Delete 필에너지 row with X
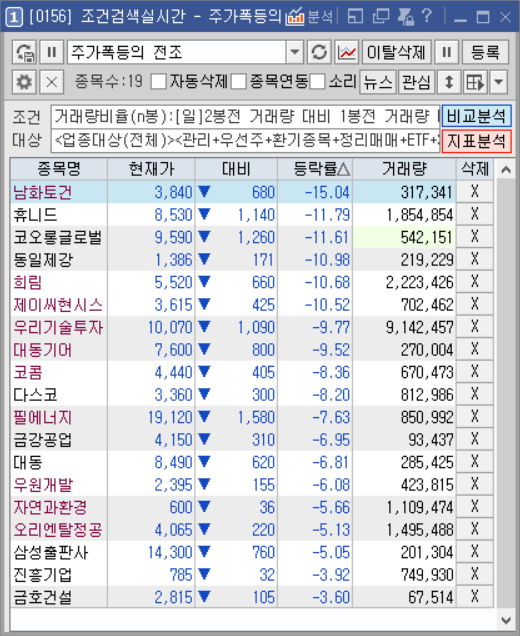This screenshot has height=636, width=520. (475, 417)
